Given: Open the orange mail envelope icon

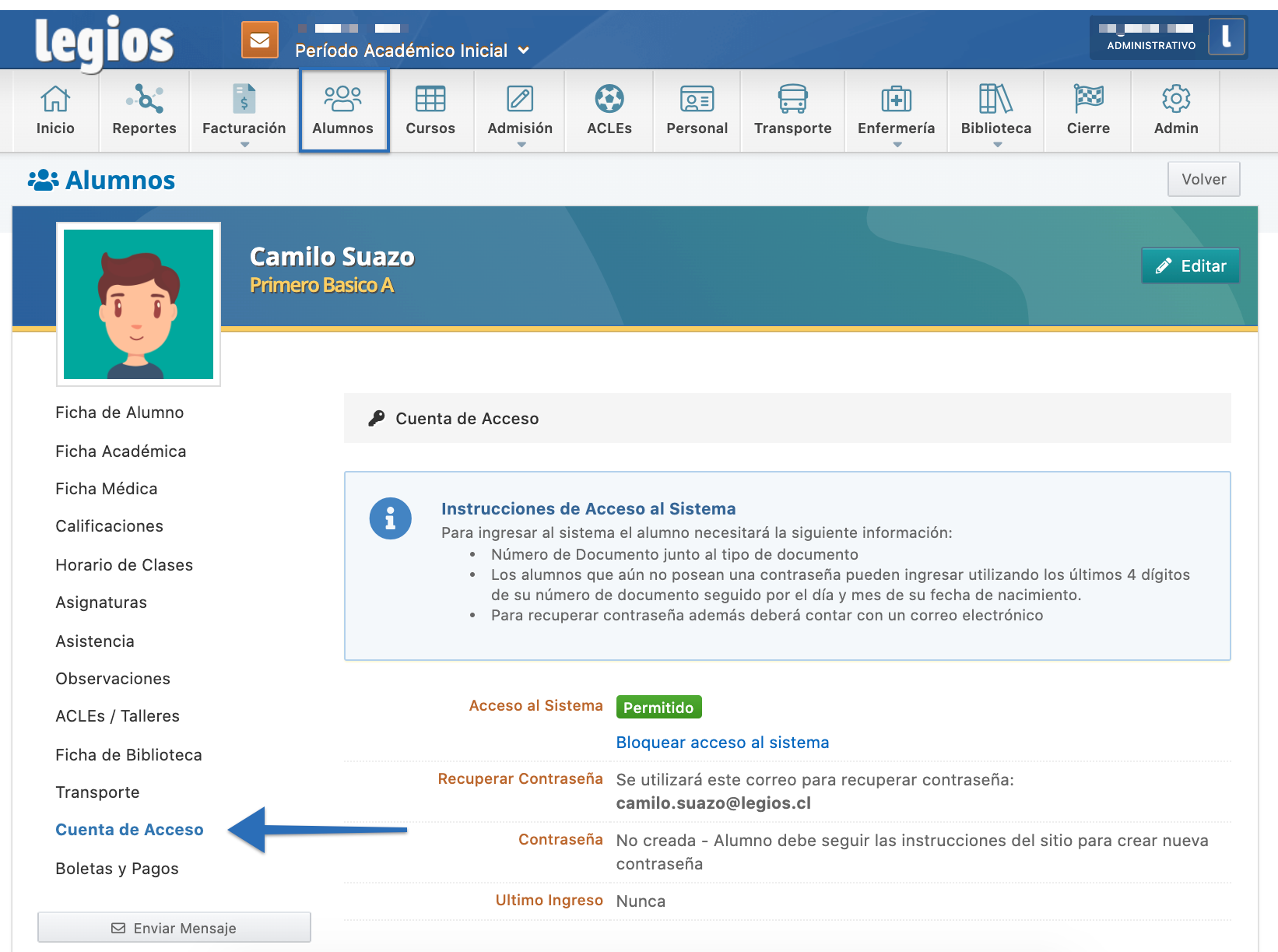Looking at the screenshot, I should point(259,40).
